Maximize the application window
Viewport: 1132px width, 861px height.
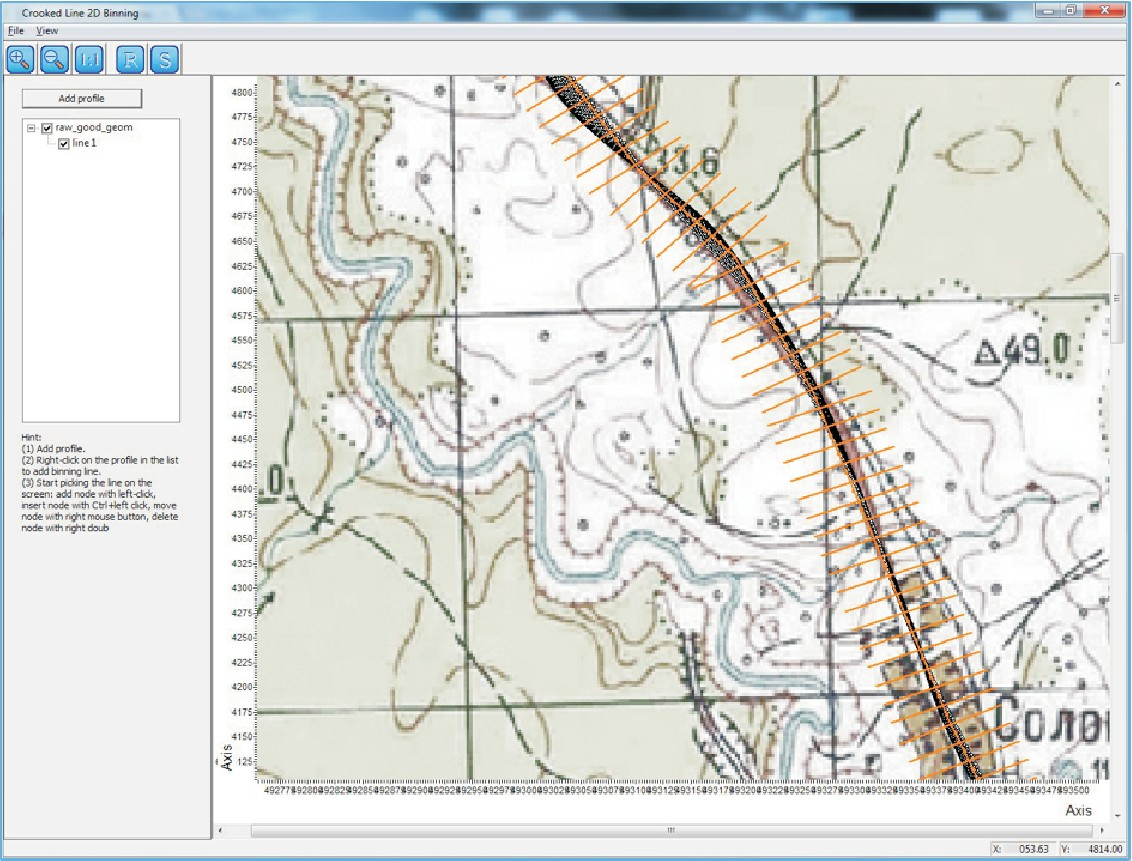pos(1071,10)
